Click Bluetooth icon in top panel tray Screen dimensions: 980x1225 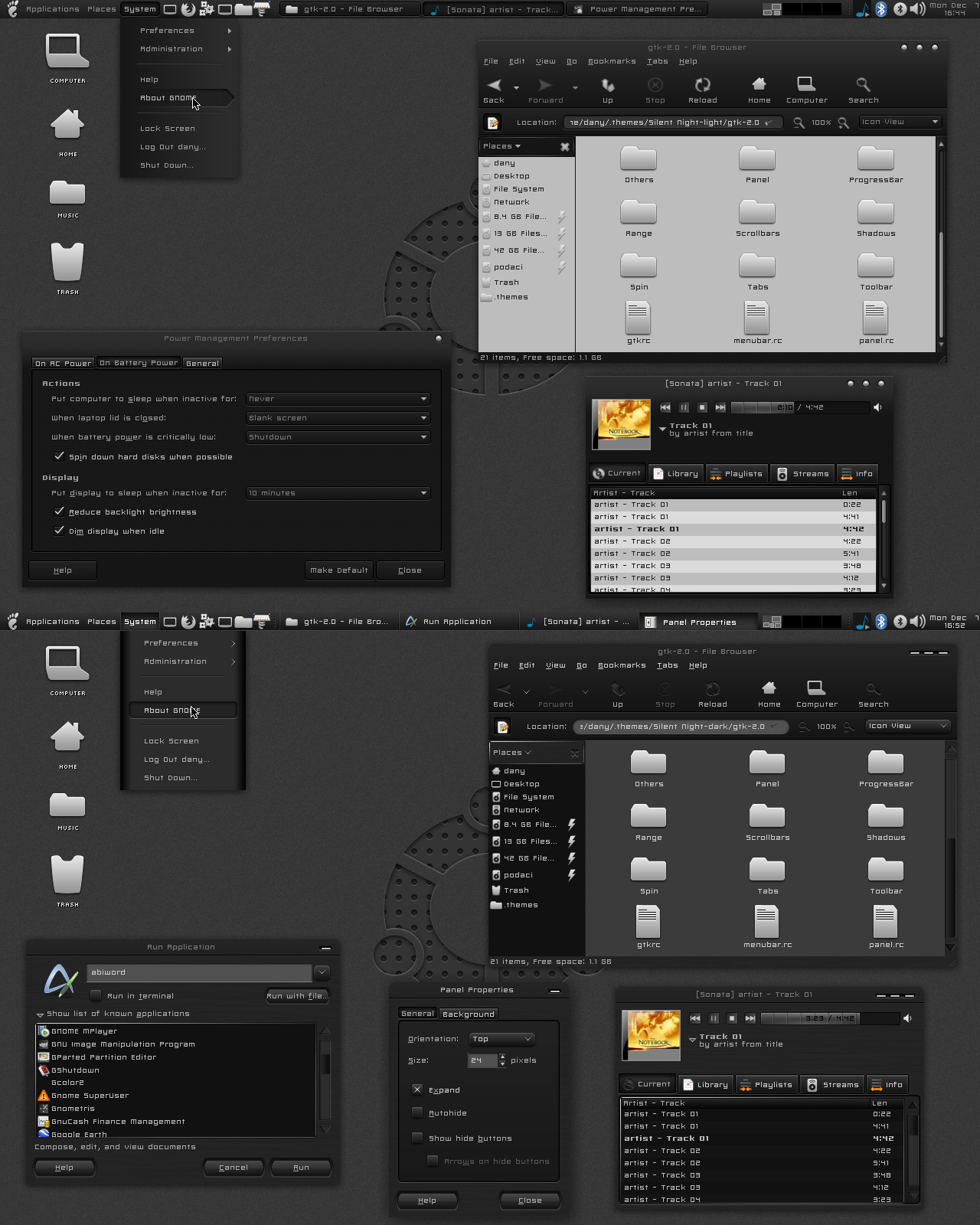click(x=881, y=9)
